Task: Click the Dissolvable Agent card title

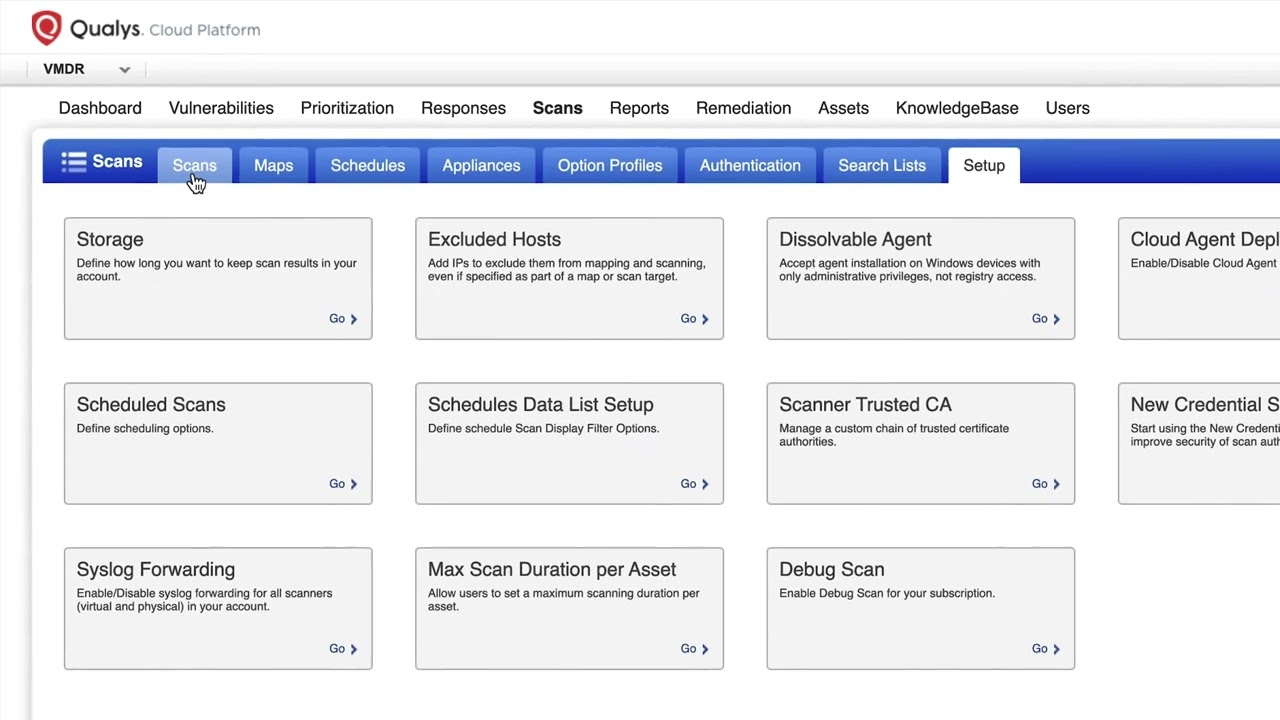Action: [855, 239]
